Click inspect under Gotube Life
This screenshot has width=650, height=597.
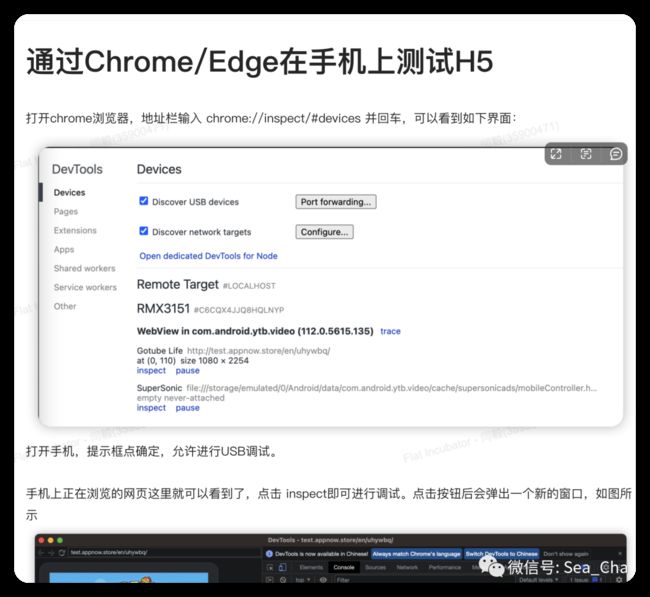[x=151, y=370]
